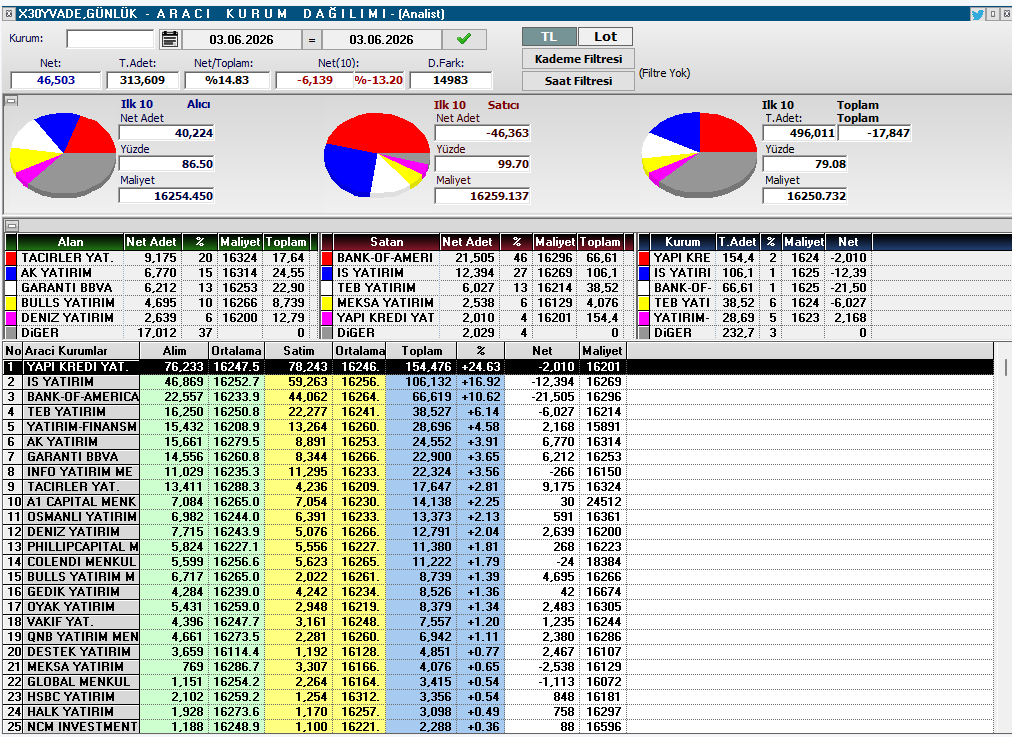The image size is (1012, 737).
Task: Sort by the Alan column header
Action: (70, 242)
